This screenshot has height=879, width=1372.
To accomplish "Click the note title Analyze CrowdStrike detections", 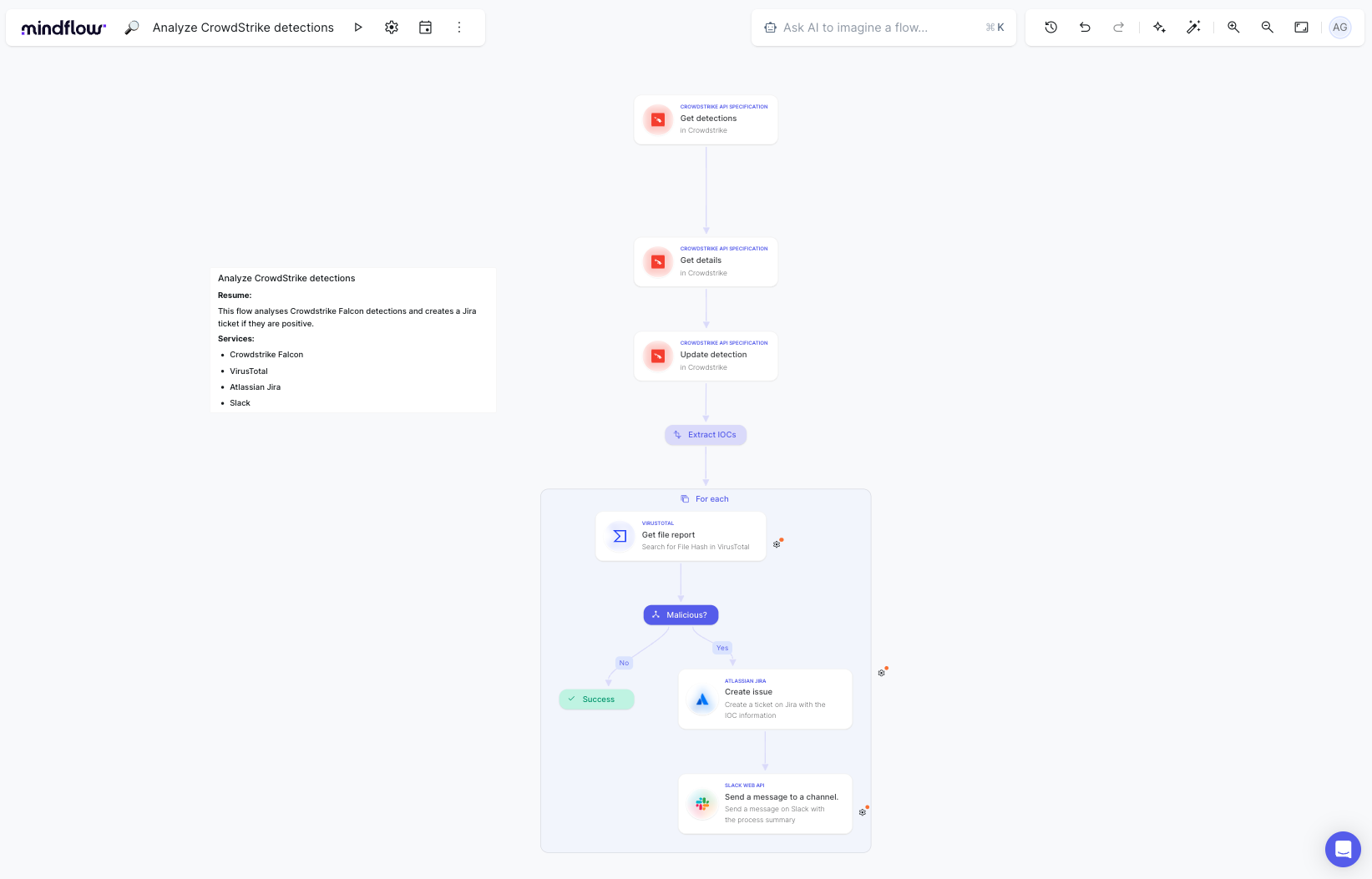I will [286, 279].
